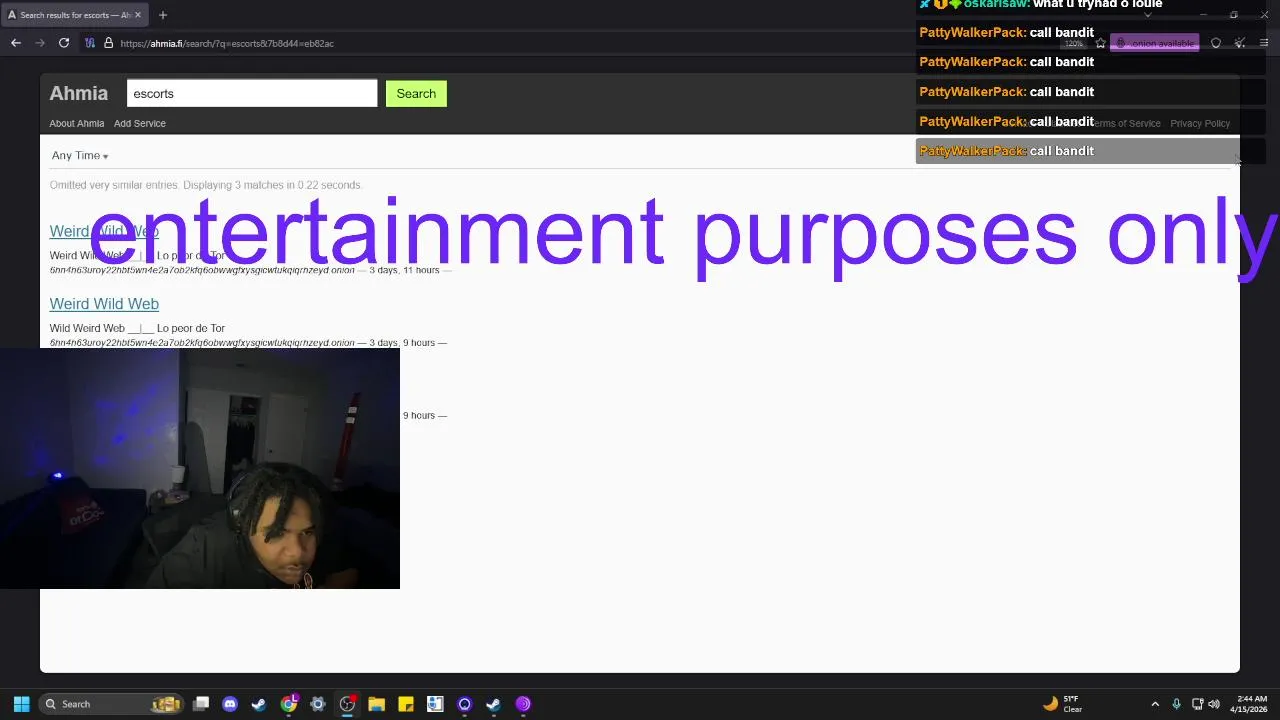The image size is (1280, 720).
Task: Open the Add Service link
Action: tap(140, 123)
